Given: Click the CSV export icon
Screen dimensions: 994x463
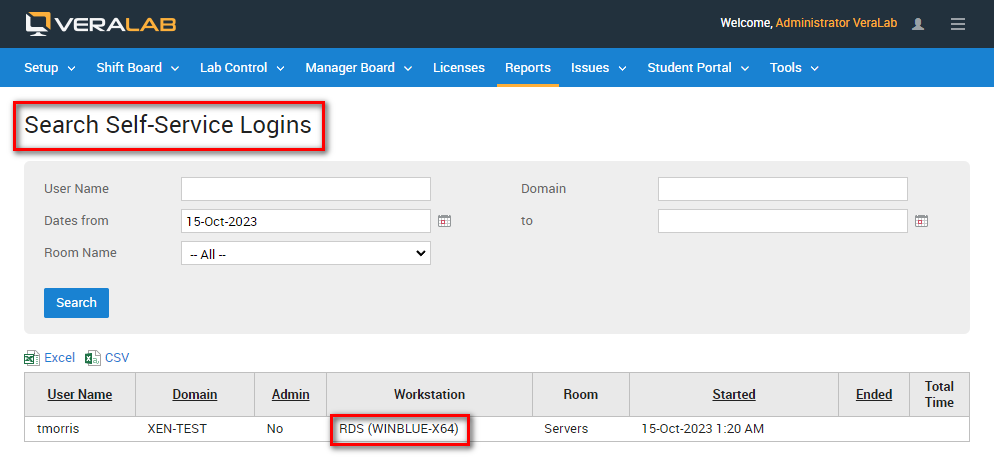Looking at the screenshot, I should (x=93, y=358).
